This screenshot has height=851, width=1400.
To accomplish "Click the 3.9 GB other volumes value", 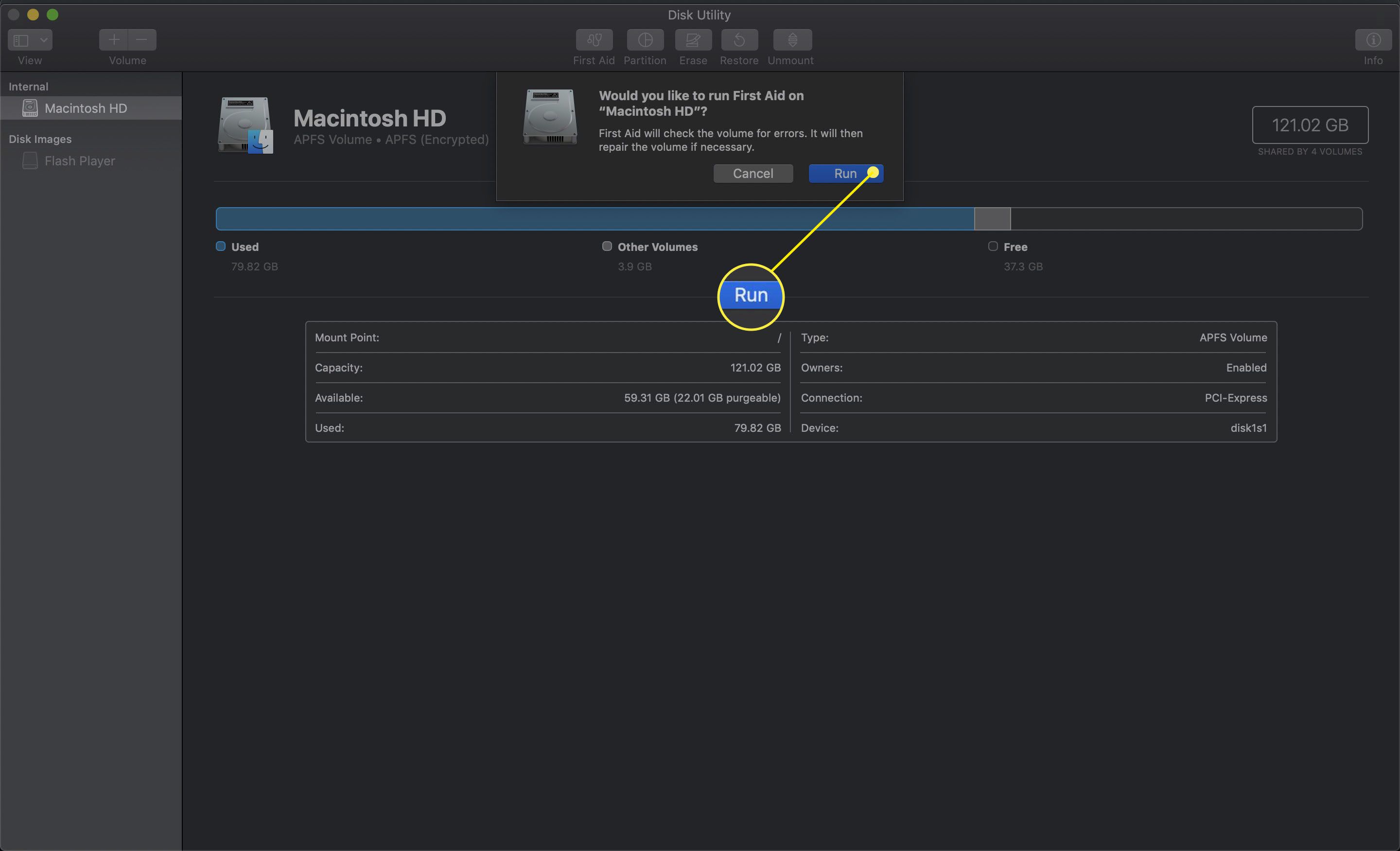I will (635, 266).
